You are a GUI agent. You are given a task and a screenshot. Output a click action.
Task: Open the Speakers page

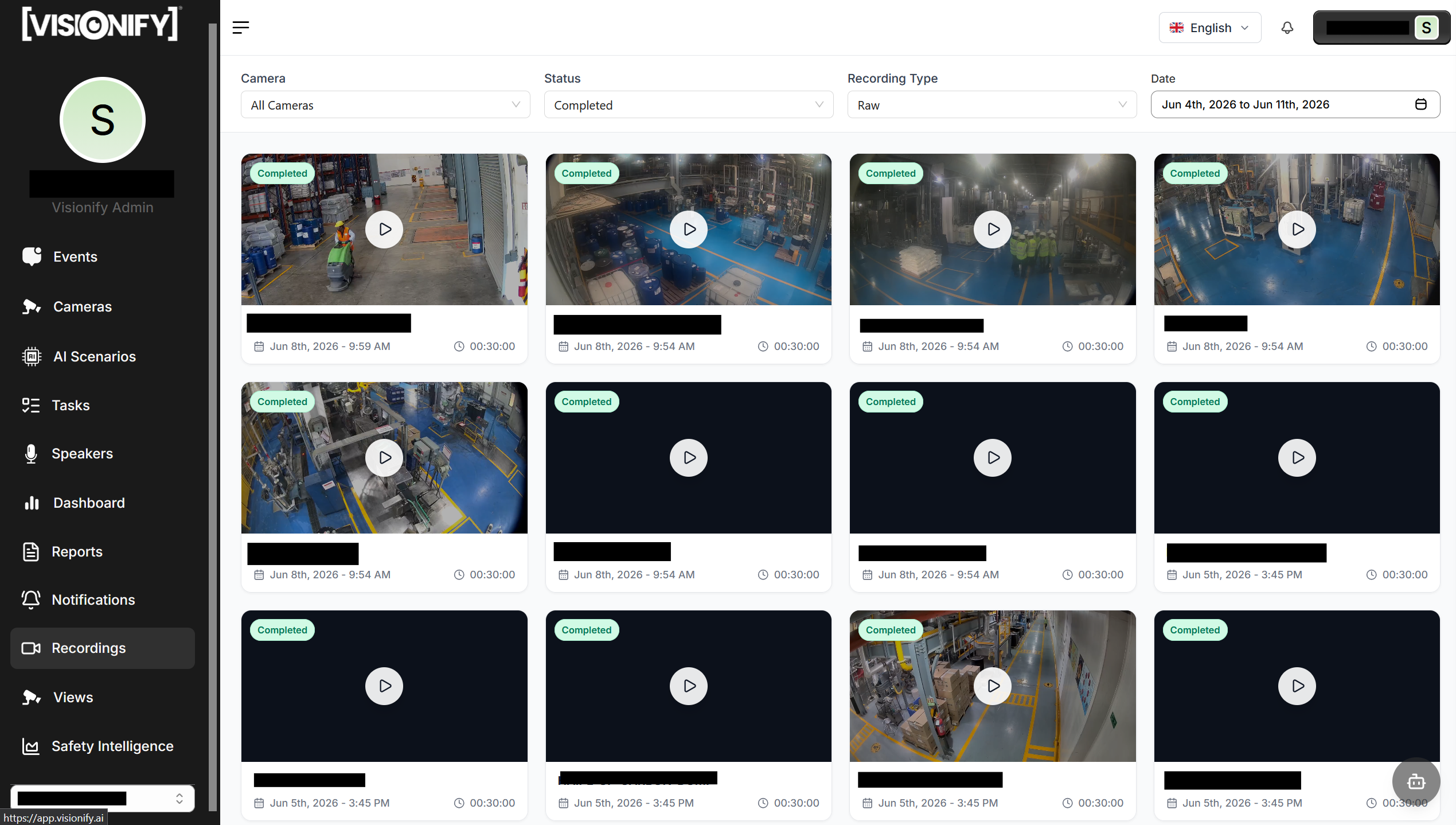click(82, 453)
